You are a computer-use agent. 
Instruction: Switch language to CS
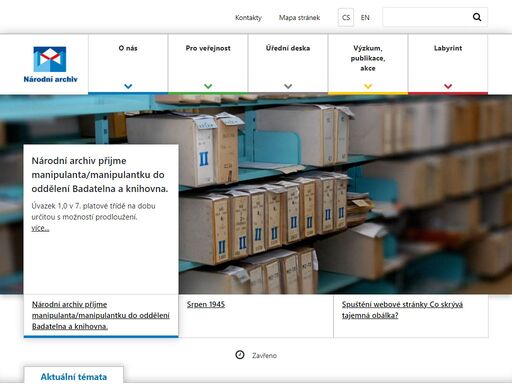tap(346, 17)
